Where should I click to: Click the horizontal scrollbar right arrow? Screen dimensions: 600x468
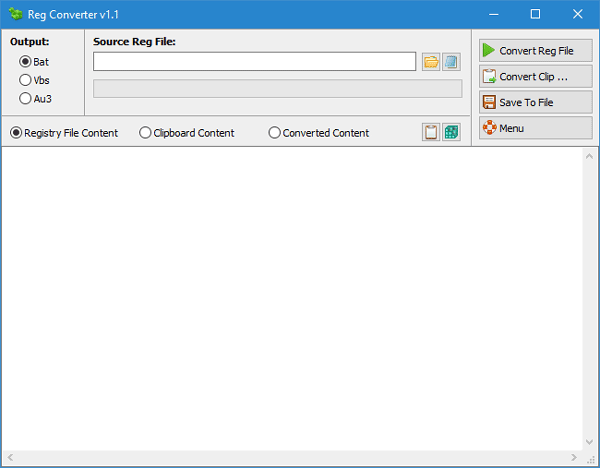tap(574, 457)
